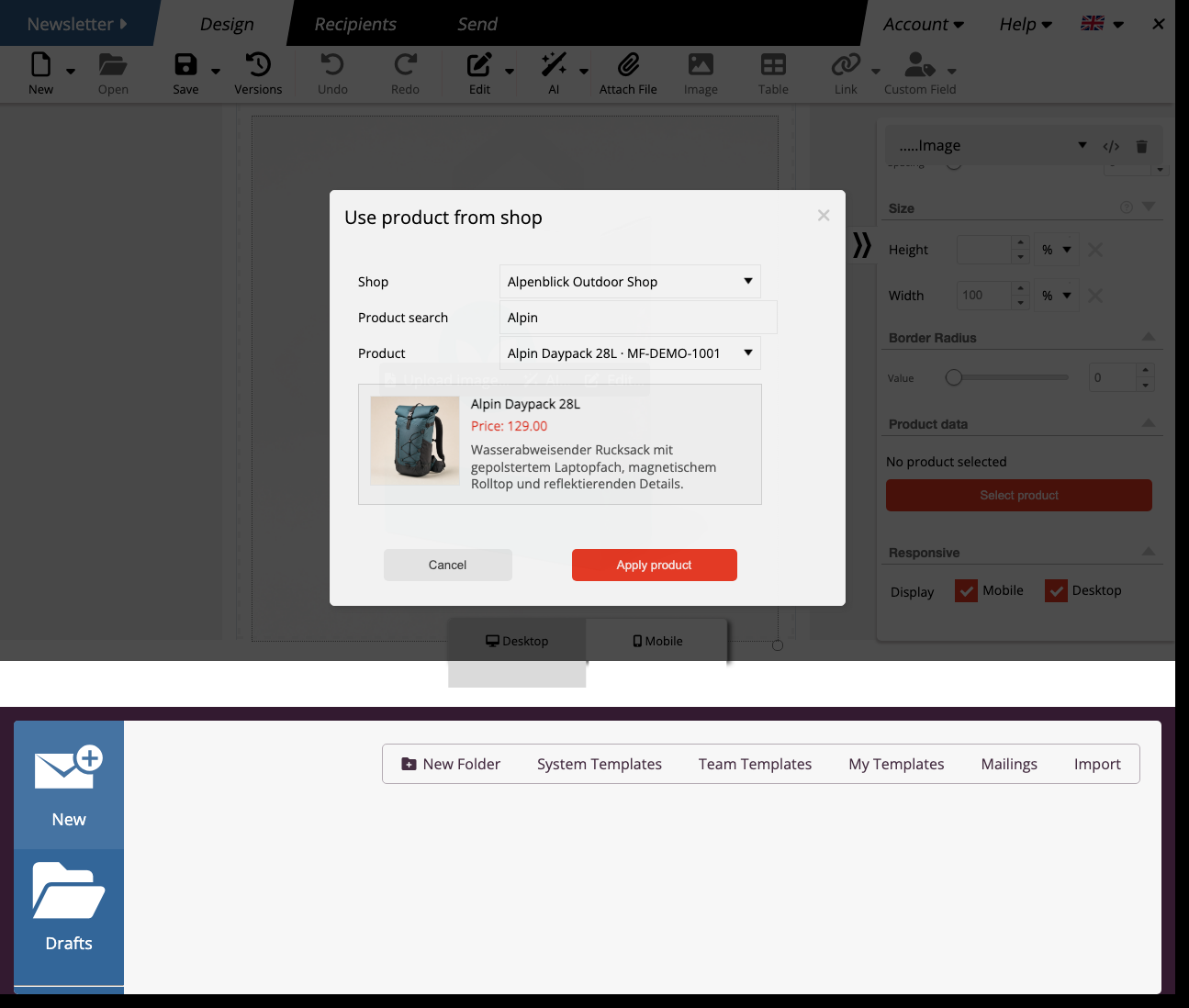Click the Width value field
This screenshot has height=1008, width=1189.
(984, 296)
